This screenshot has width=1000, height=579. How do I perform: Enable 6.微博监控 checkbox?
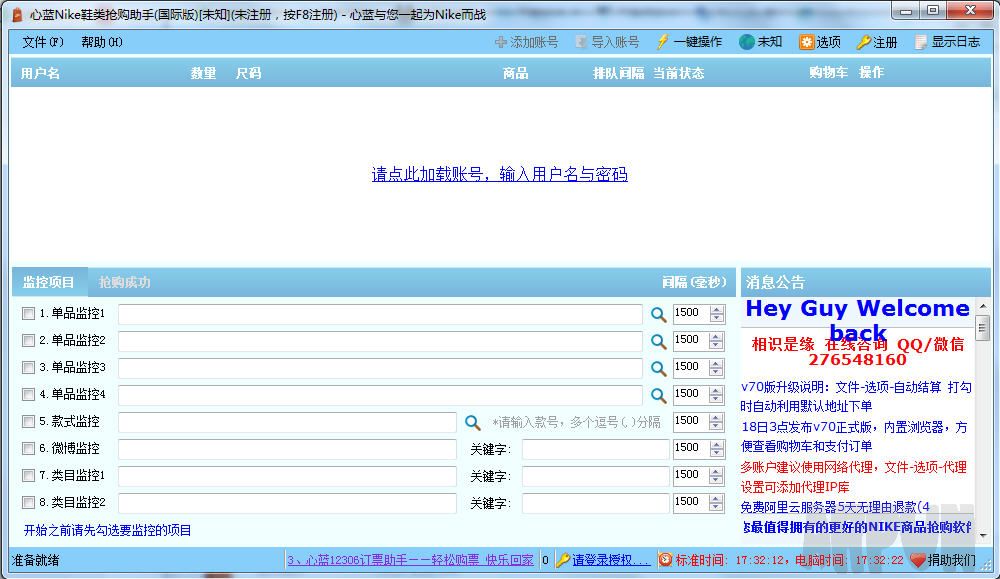[28, 448]
